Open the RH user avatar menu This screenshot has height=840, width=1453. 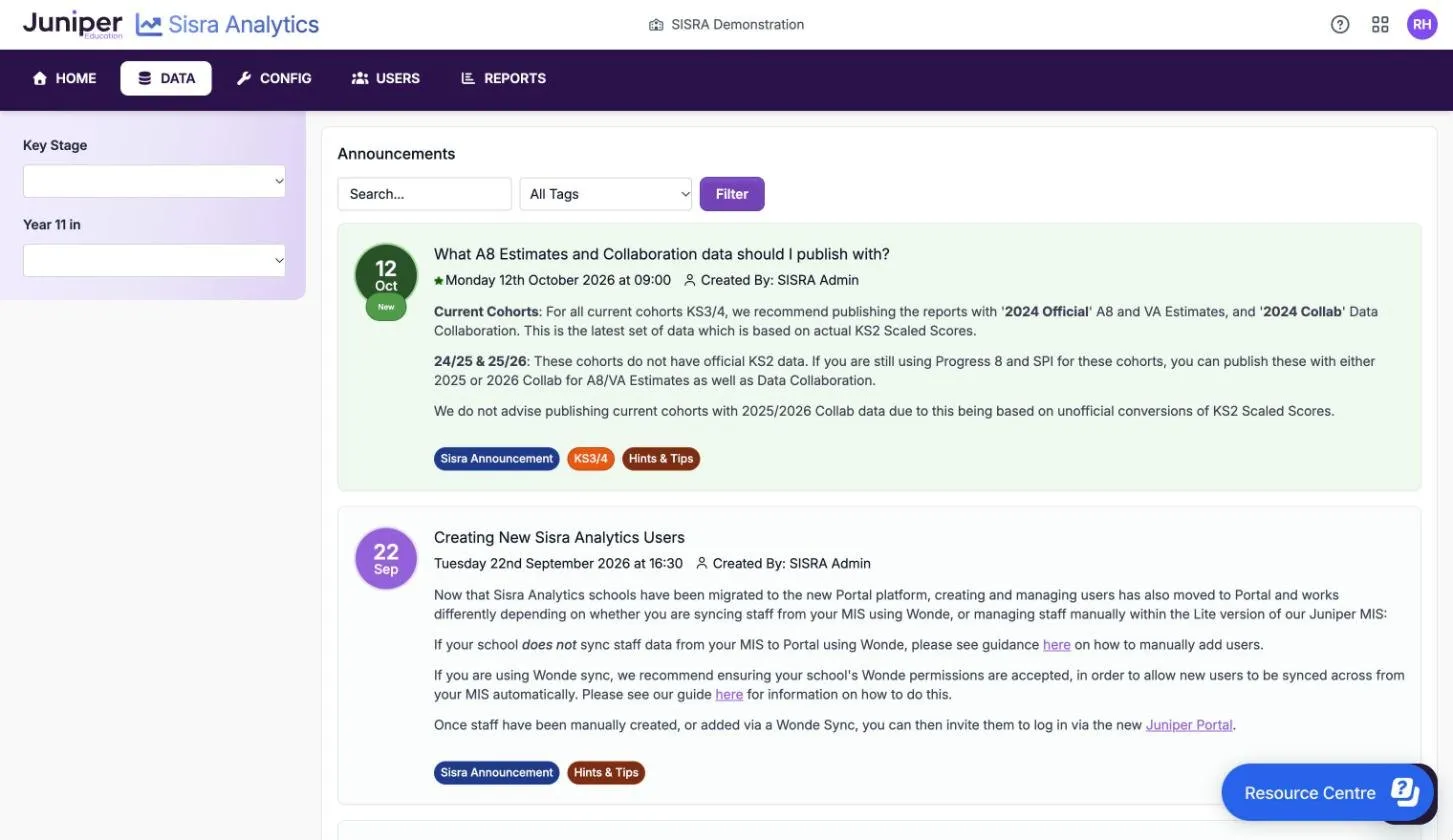coord(1422,25)
